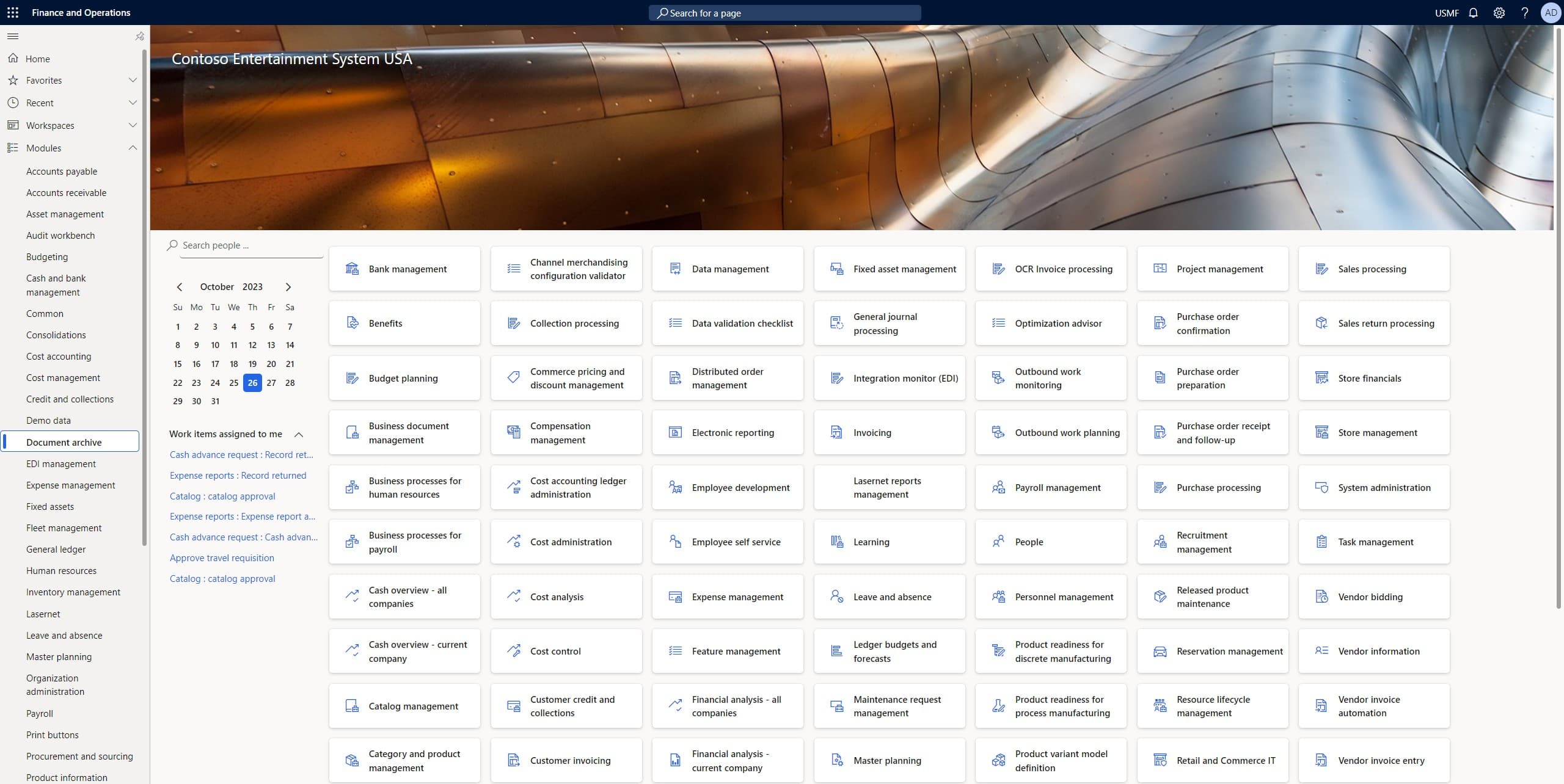The height and width of the screenshot is (784, 1564).
Task: Select October 14 in the calendar
Action: tap(290, 345)
